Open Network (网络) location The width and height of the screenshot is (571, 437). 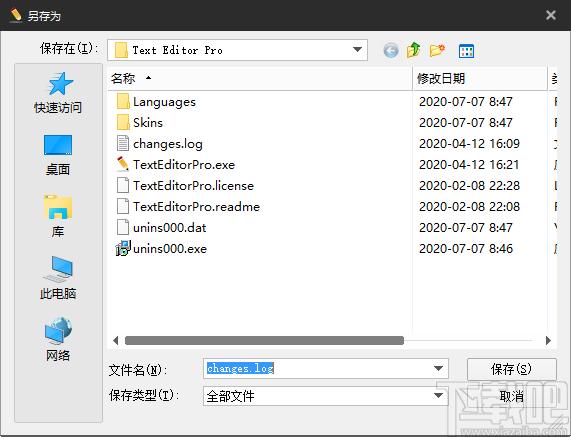coord(58,339)
